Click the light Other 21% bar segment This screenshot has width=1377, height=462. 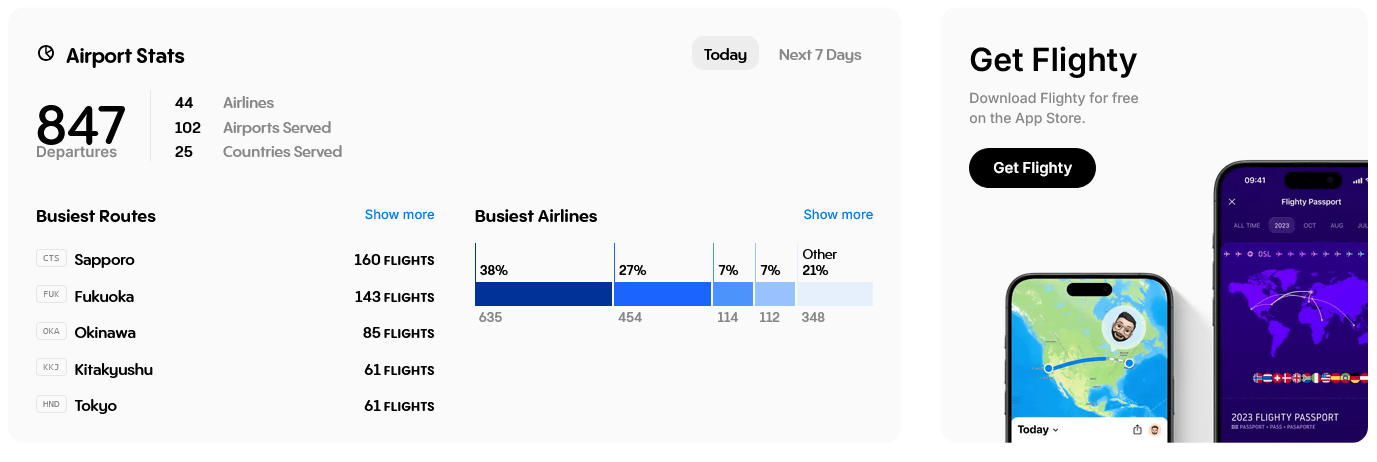click(835, 294)
